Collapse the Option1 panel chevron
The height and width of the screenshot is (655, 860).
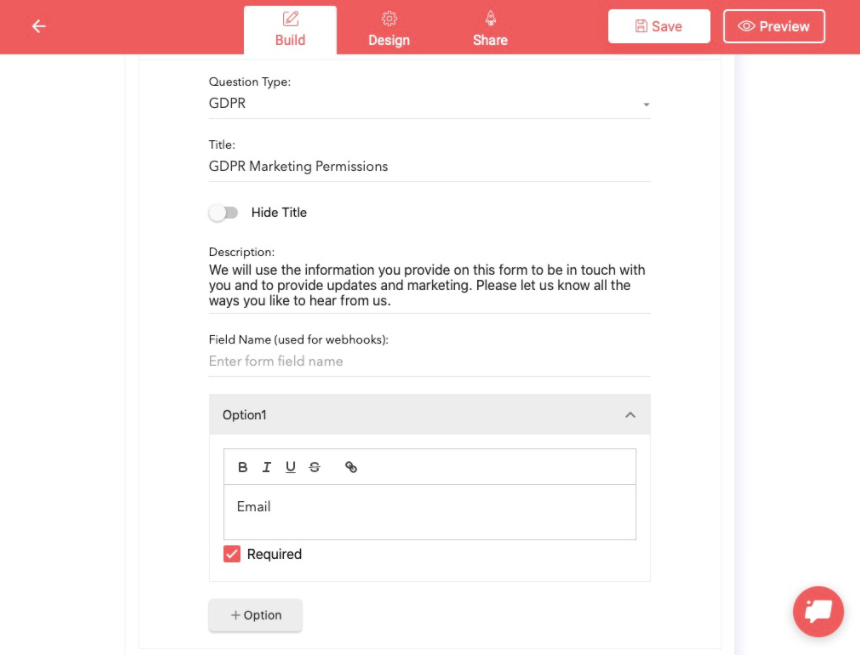tap(630, 415)
